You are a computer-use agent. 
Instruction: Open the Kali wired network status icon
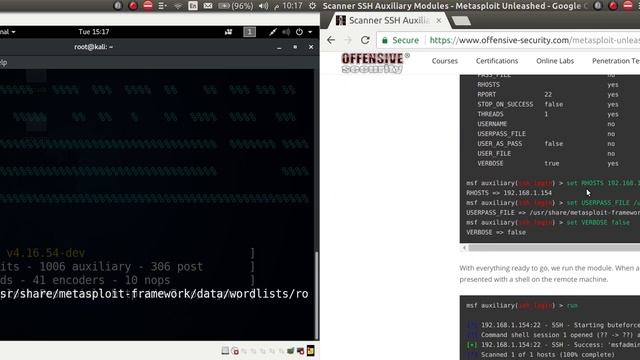[x=273, y=31]
